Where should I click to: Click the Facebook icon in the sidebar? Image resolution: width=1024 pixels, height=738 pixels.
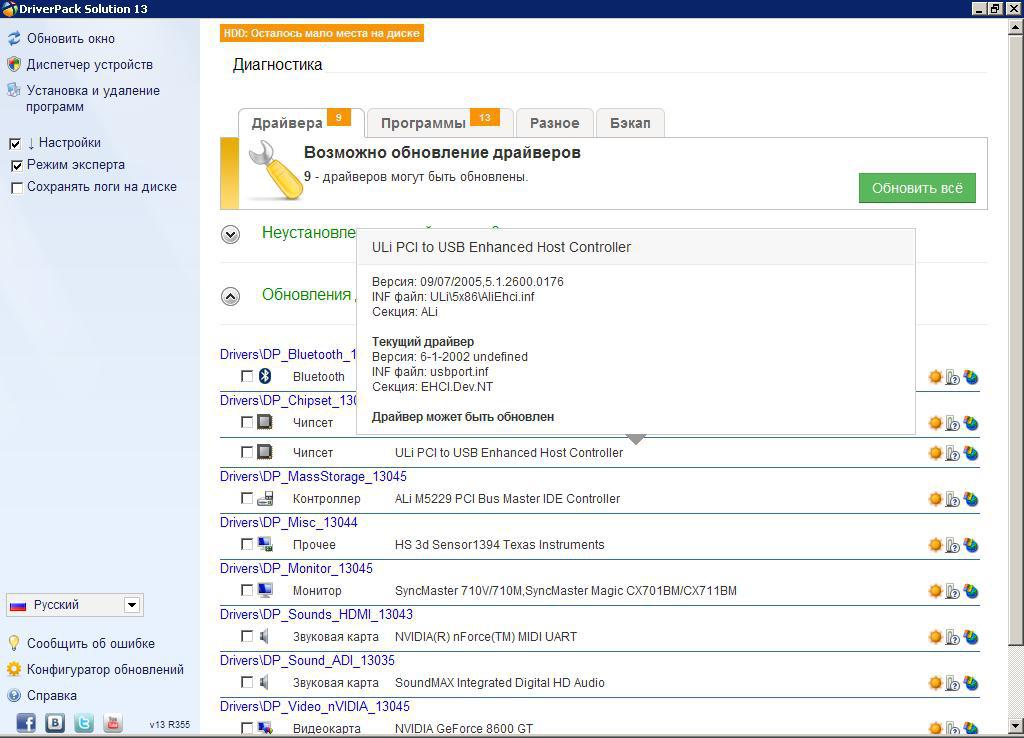point(25,722)
